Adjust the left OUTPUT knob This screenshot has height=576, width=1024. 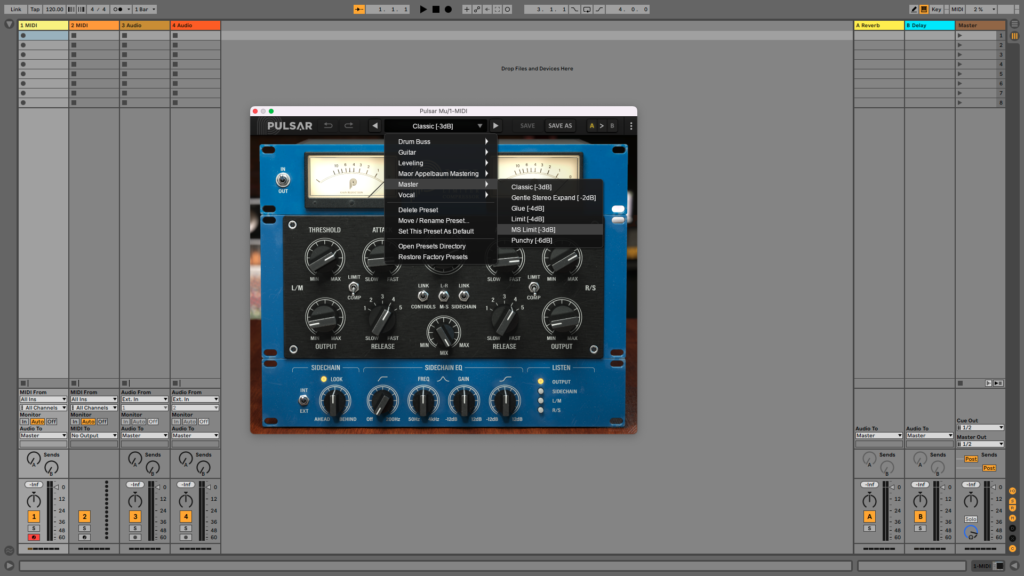[325, 317]
